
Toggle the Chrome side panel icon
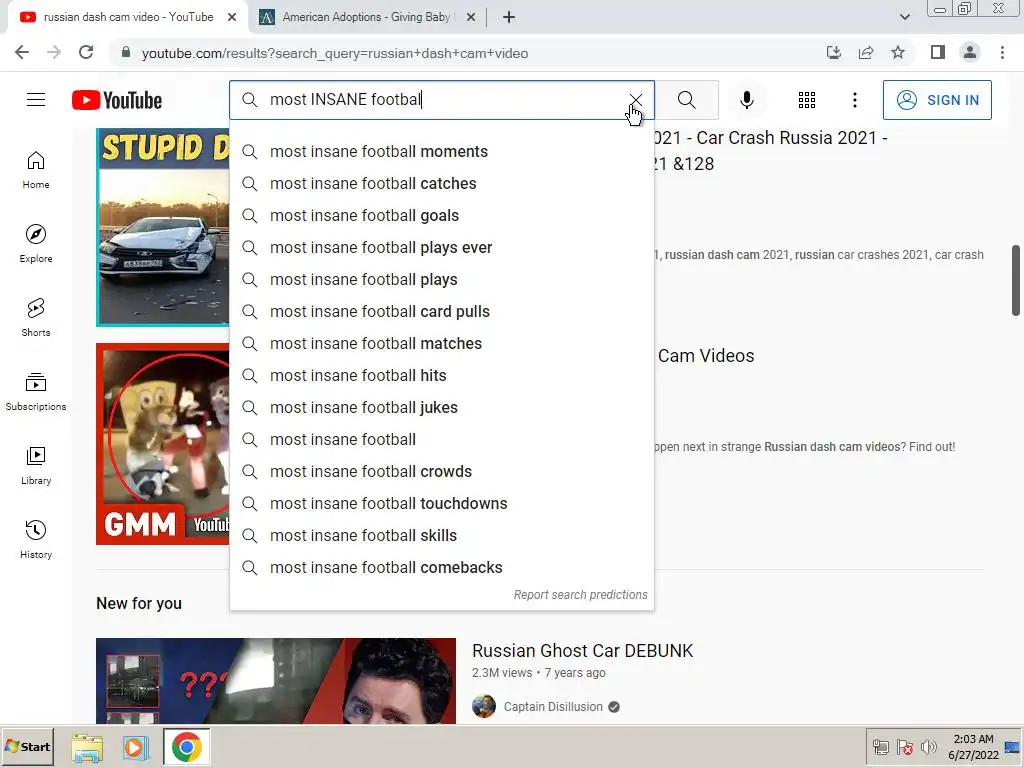tap(938, 53)
